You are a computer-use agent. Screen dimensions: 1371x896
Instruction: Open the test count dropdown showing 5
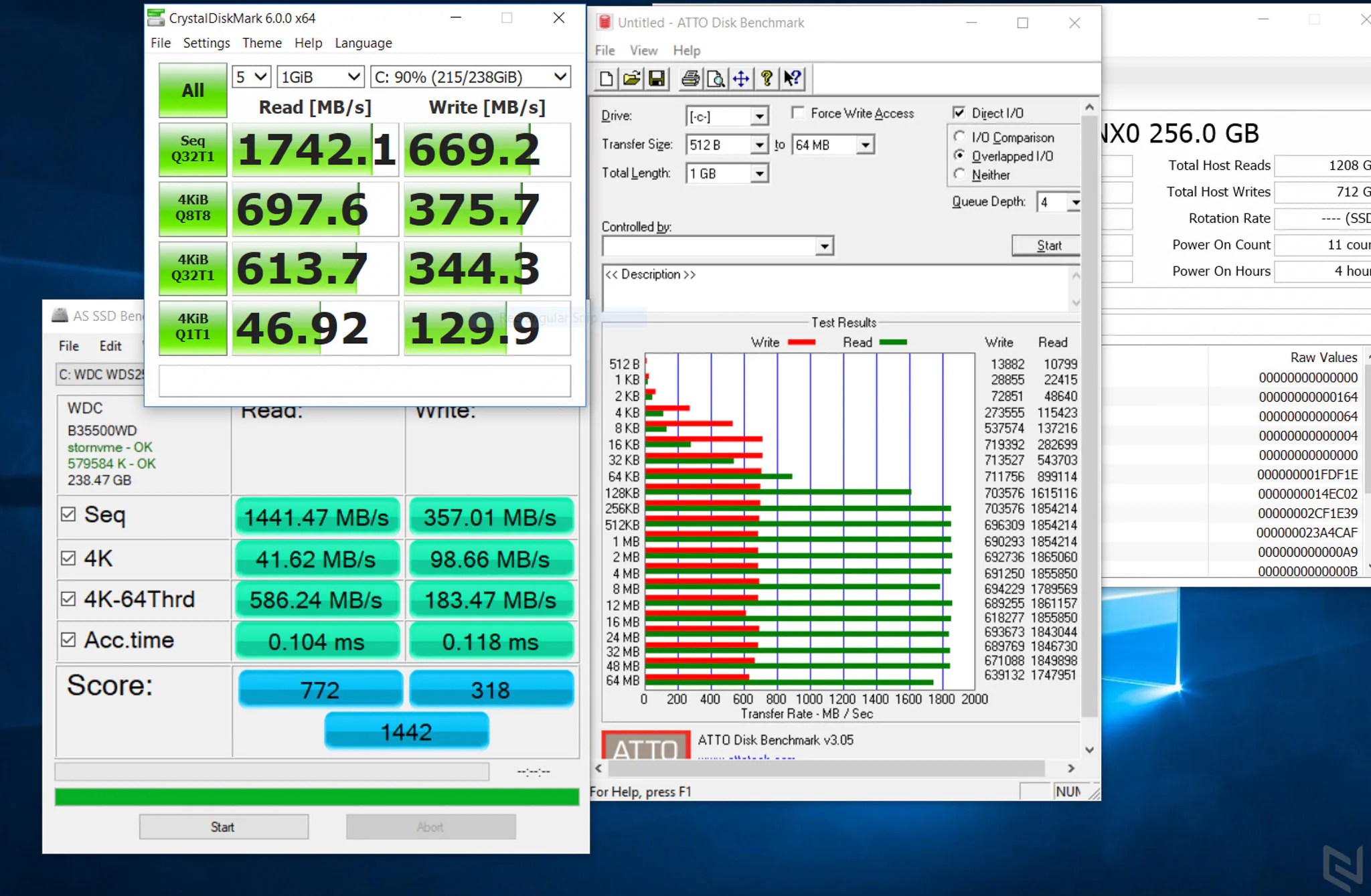(x=252, y=77)
